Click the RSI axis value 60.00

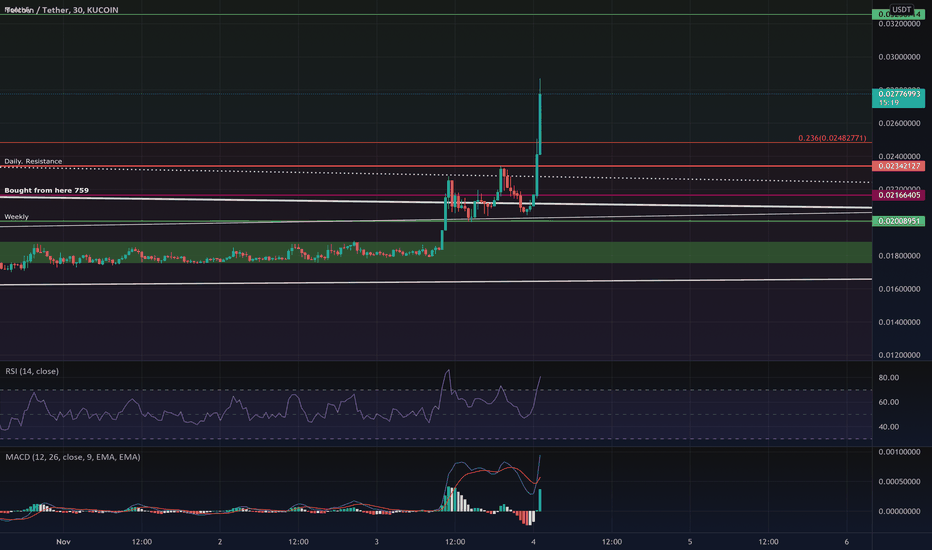pyautogui.click(x=889, y=402)
